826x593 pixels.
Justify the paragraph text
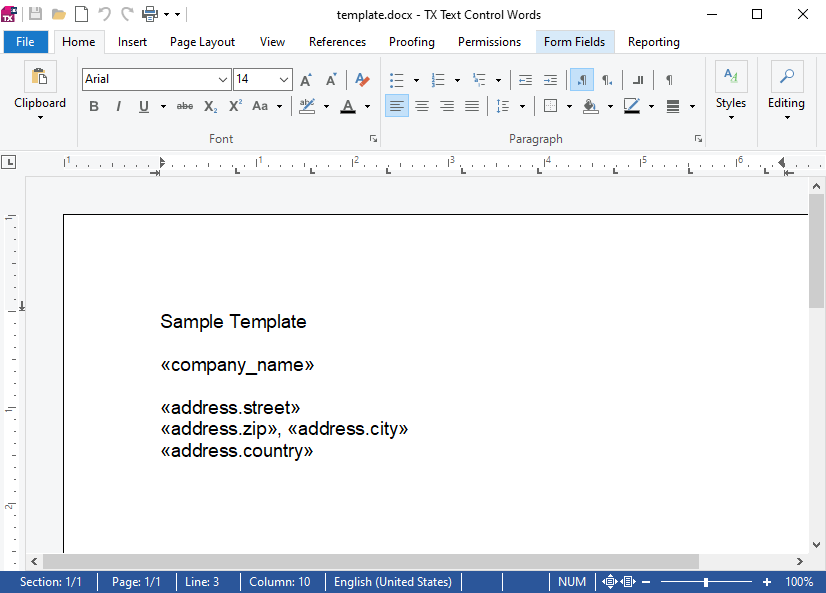472,106
